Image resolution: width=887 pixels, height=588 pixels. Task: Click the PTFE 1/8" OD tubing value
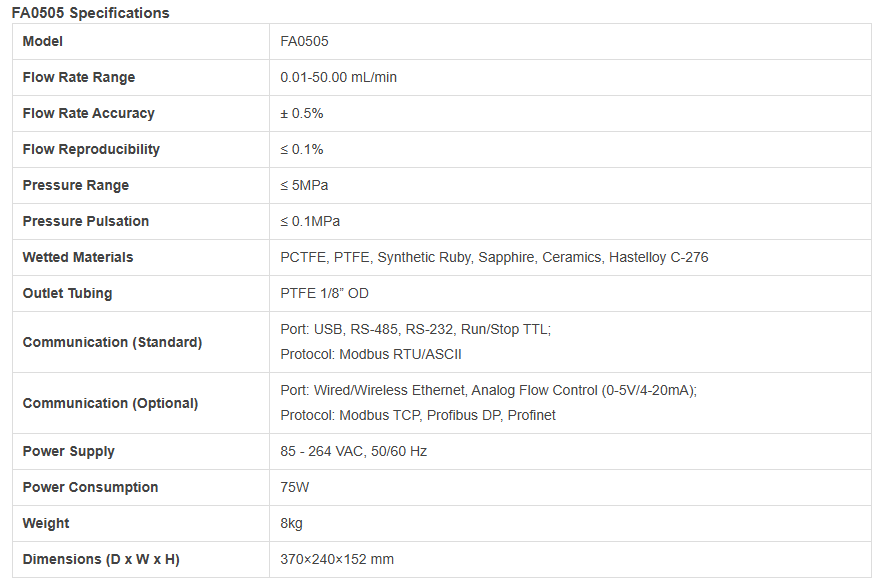[325, 293]
